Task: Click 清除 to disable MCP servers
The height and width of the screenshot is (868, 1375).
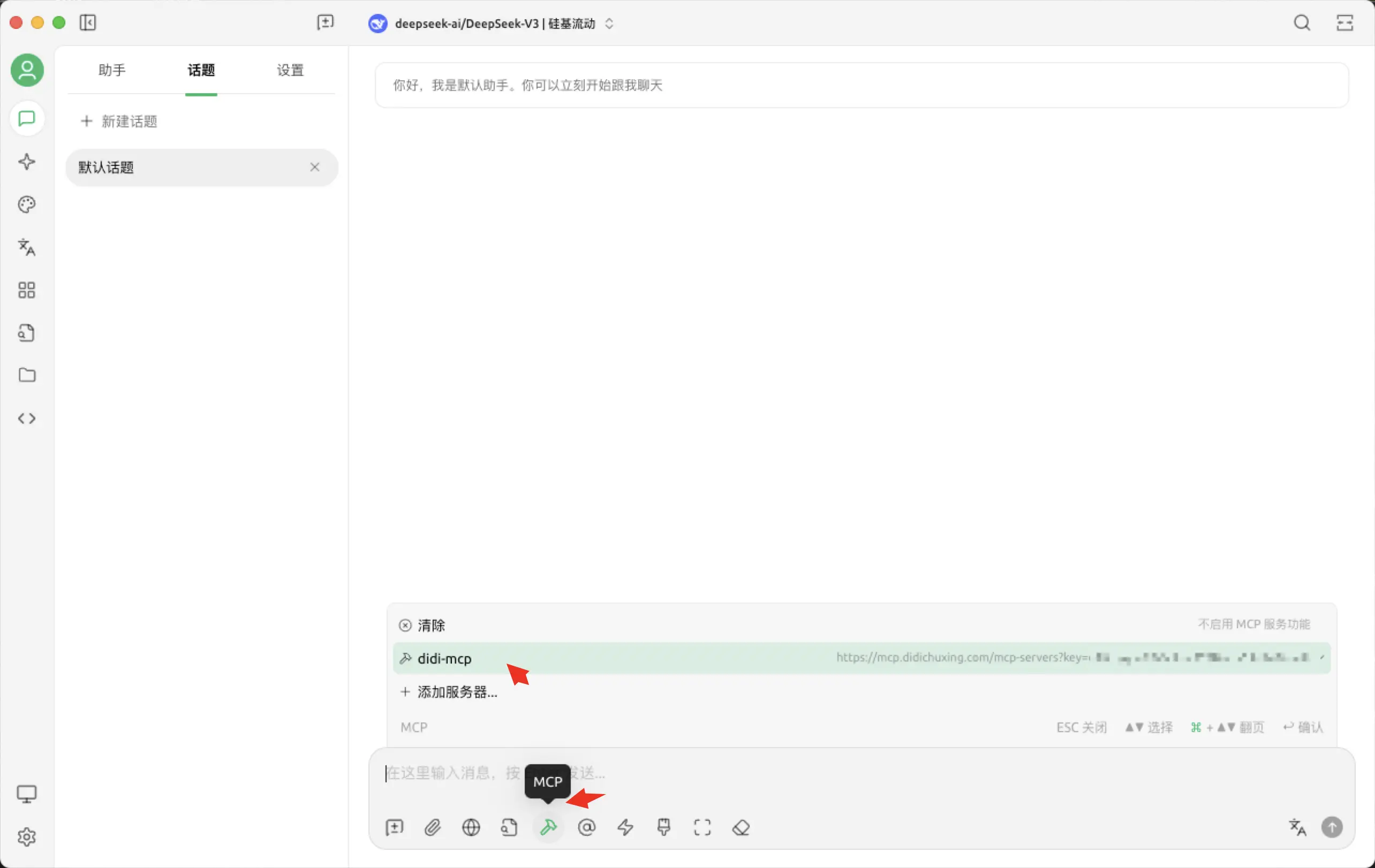Action: pyautogui.click(x=431, y=625)
